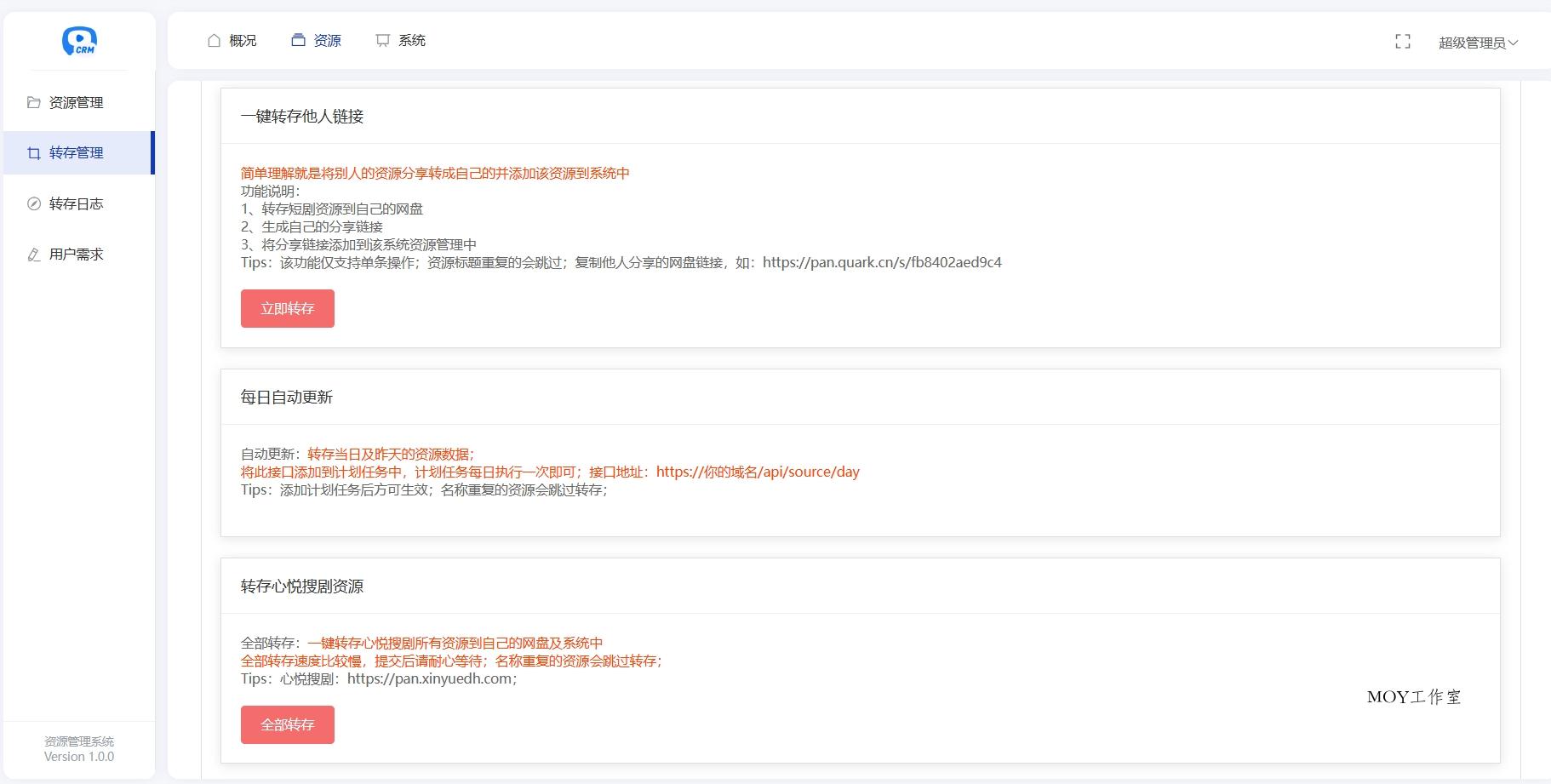Click the compass icon beside 转存日志
Viewport: 1551px width, 784px height.
[34, 203]
